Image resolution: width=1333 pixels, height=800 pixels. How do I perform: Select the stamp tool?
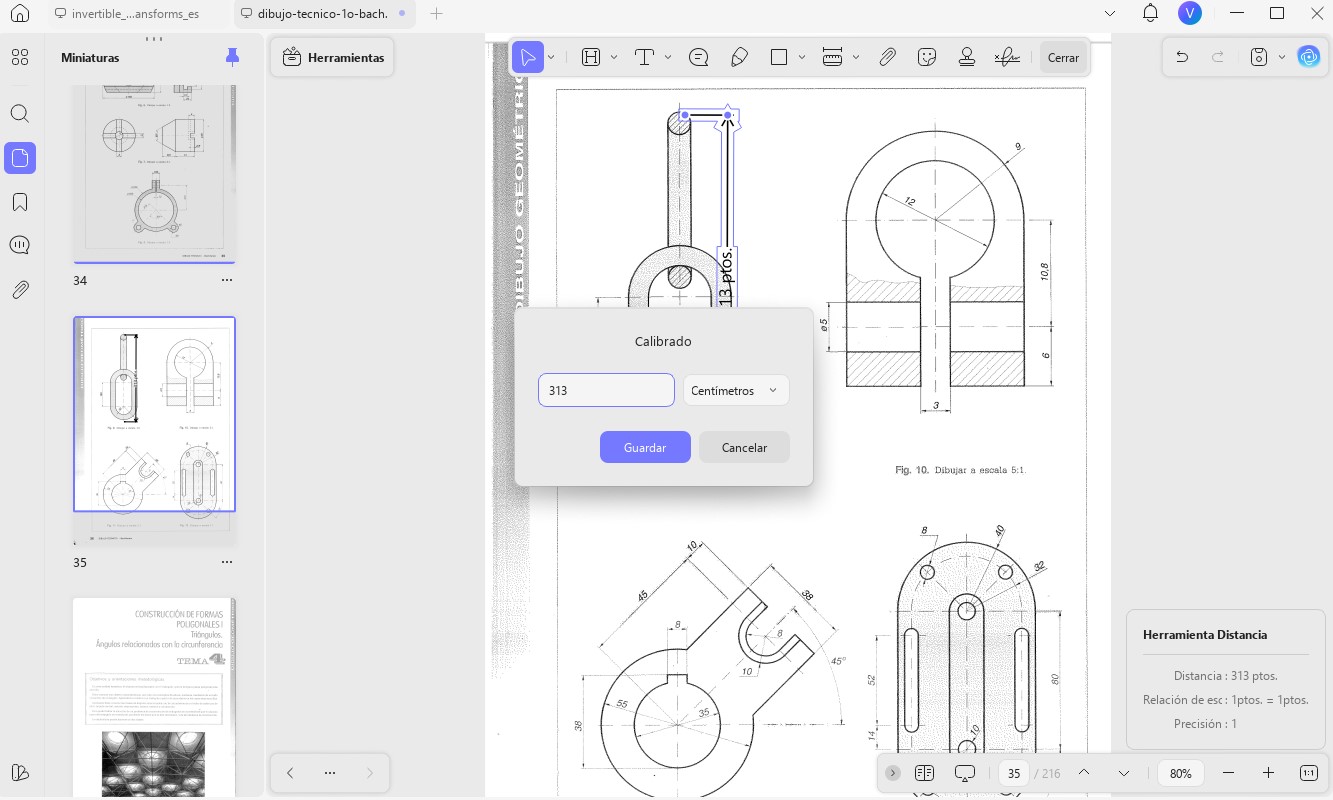pos(966,57)
